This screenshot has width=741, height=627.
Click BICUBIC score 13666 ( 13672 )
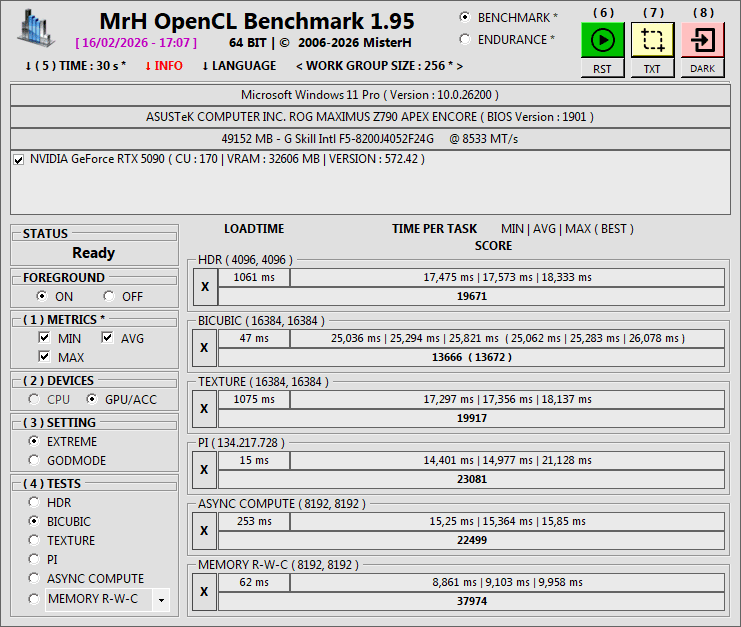pyautogui.click(x=472, y=357)
